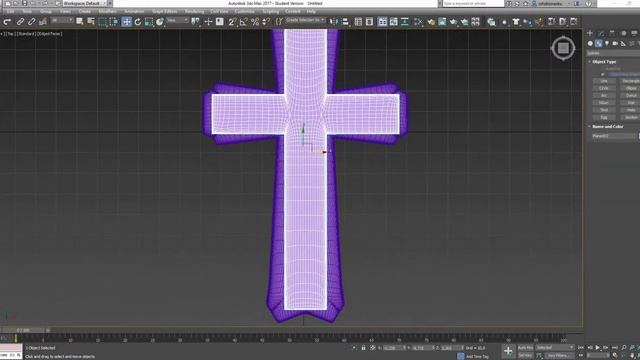This screenshot has height=360, width=640.
Task: Click the Text shape button
Action: point(604,110)
